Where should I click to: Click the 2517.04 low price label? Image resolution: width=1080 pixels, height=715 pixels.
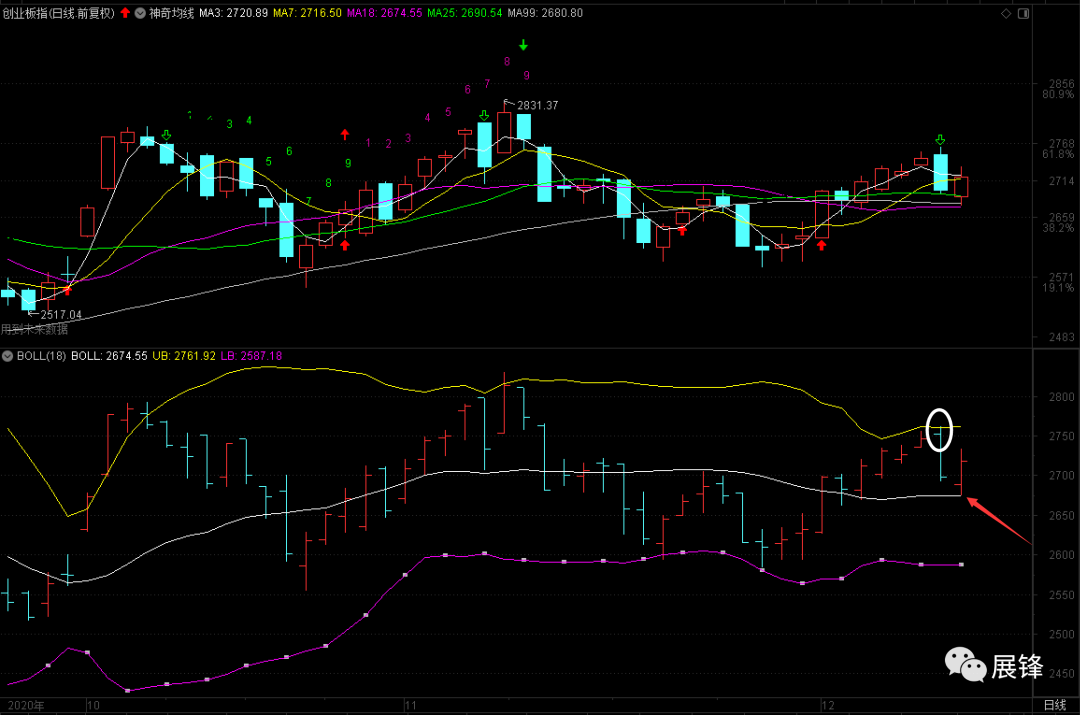pyautogui.click(x=61, y=315)
